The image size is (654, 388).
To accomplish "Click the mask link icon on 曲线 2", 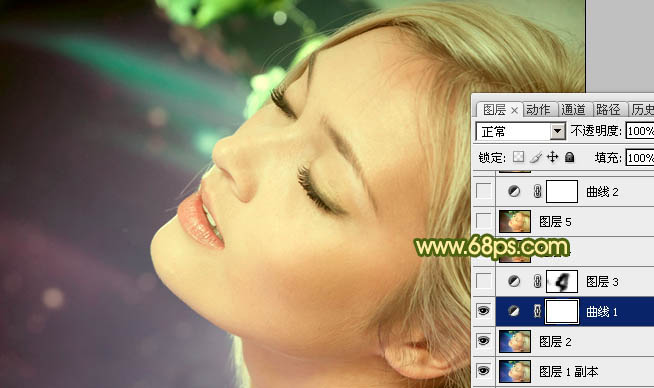I will point(538,191).
